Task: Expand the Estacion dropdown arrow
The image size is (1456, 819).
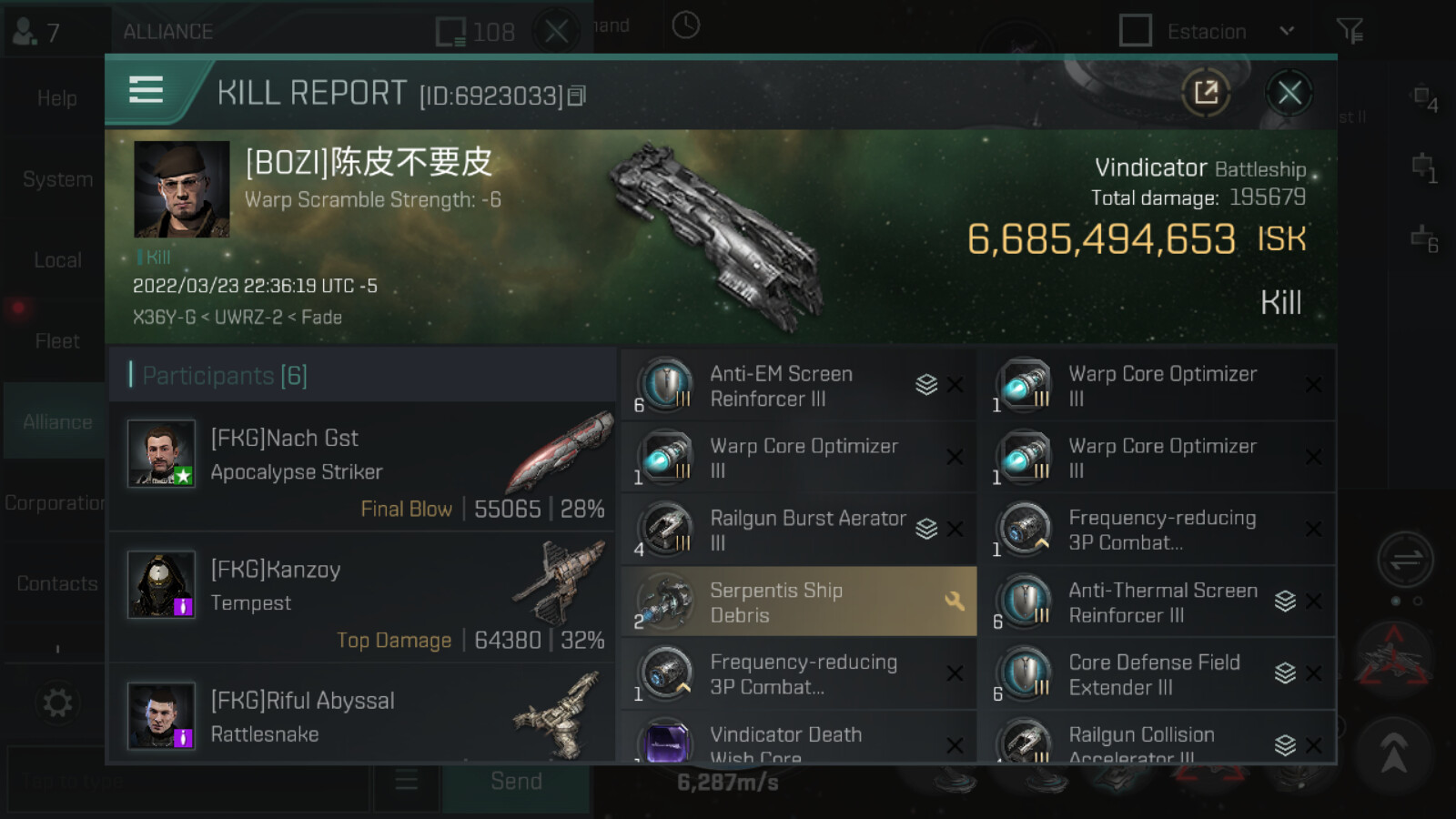Action: click(x=1287, y=31)
